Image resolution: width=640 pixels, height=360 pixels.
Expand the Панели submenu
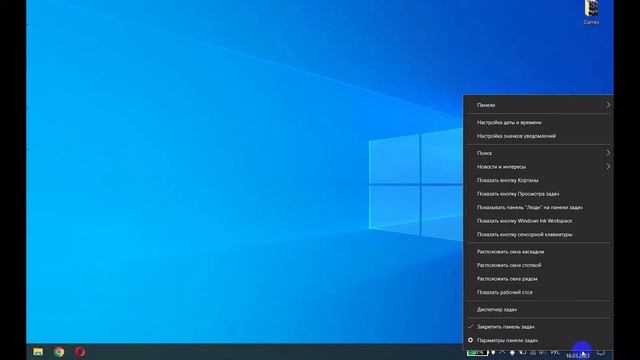pyautogui.click(x=538, y=105)
